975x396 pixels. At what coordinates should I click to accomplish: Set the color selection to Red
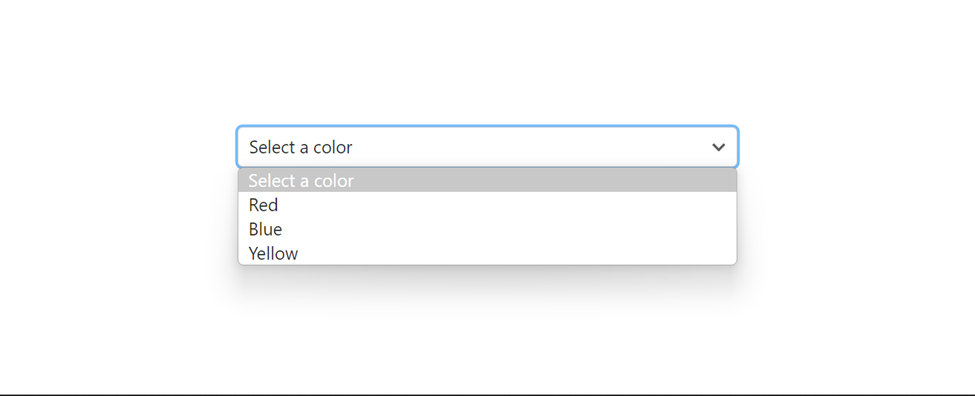pyautogui.click(x=487, y=205)
